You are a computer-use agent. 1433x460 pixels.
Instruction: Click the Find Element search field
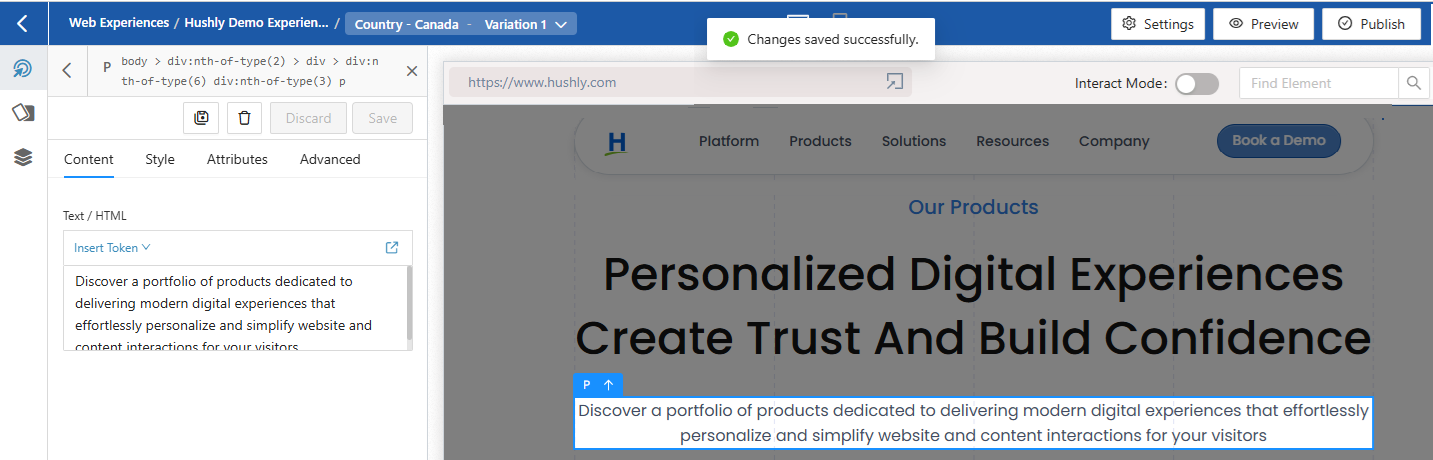coord(1319,83)
